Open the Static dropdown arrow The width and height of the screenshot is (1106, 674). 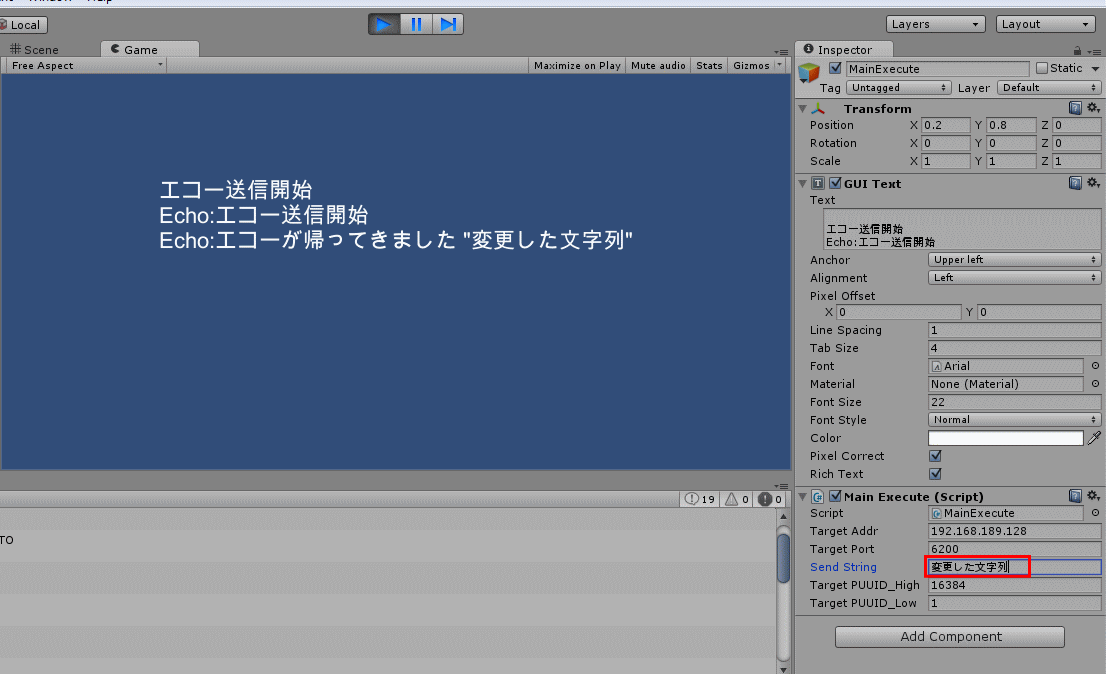(x=1095, y=68)
